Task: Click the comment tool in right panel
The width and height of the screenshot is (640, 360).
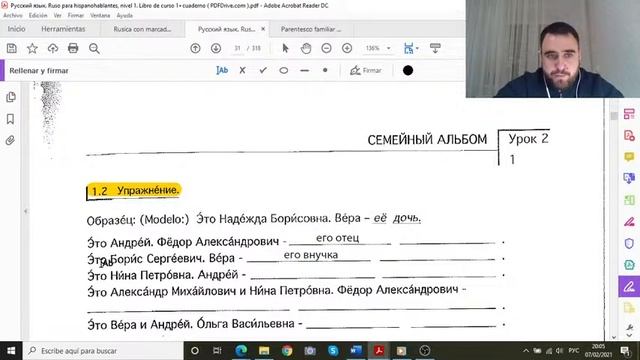Action: pos(629,157)
